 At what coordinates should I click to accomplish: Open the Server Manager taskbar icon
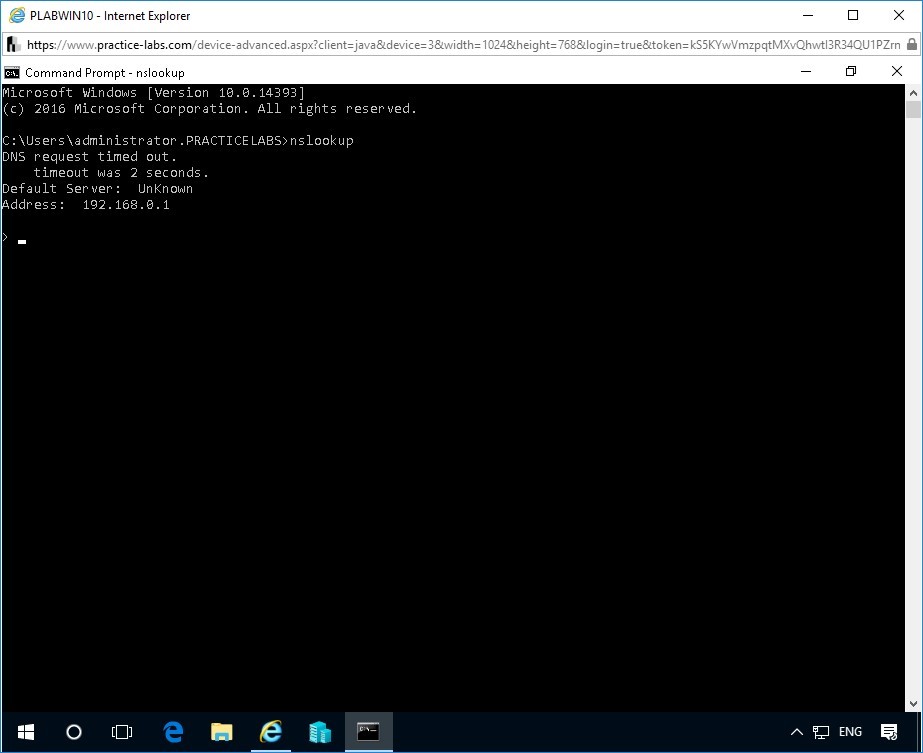click(x=320, y=732)
